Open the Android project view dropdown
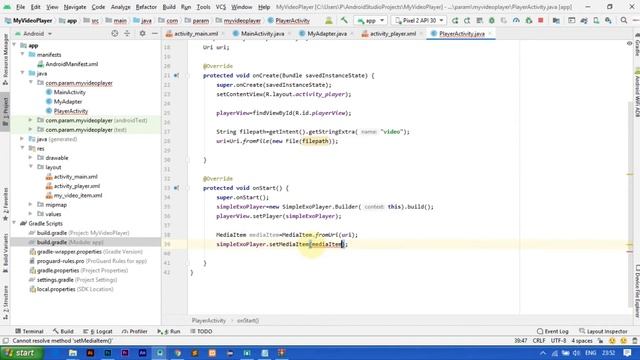This screenshot has width=640, height=360. tap(33, 34)
